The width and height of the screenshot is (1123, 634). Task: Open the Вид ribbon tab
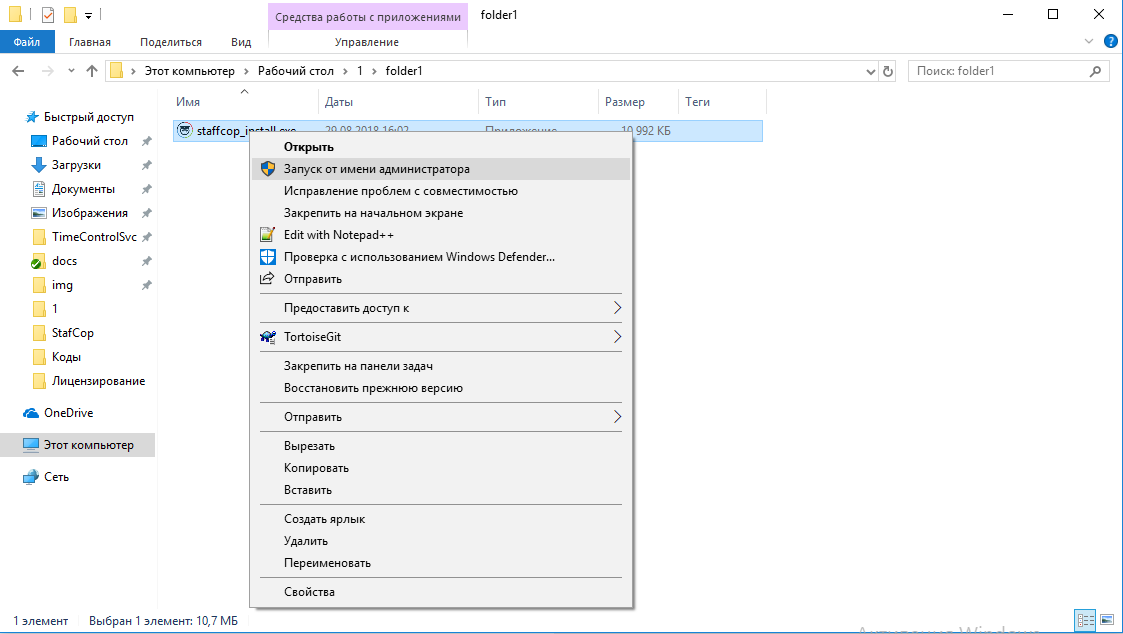[241, 42]
